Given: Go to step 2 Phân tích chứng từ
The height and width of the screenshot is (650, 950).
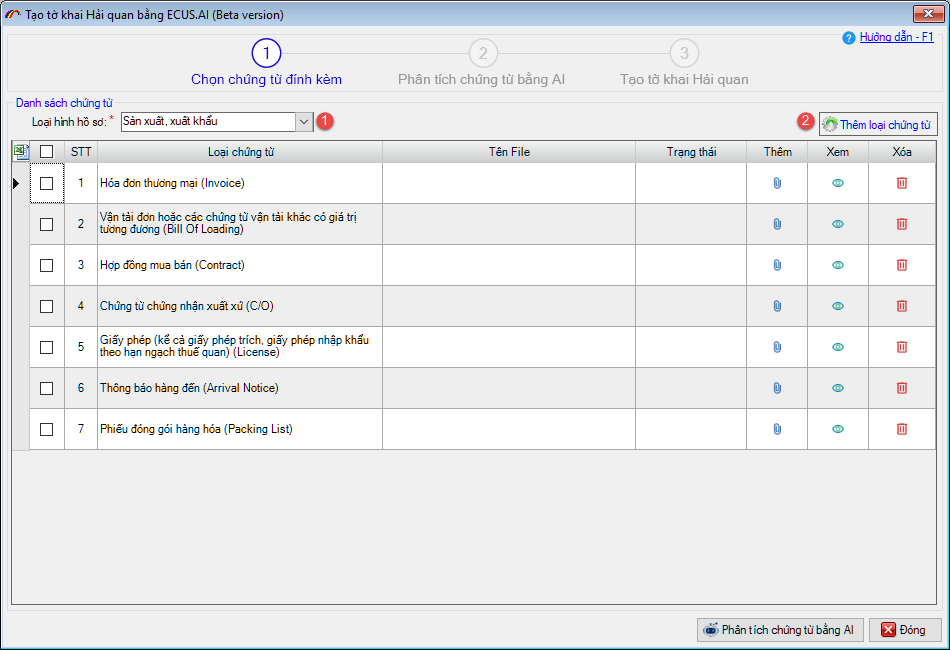Looking at the screenshot, I should 482,54.
